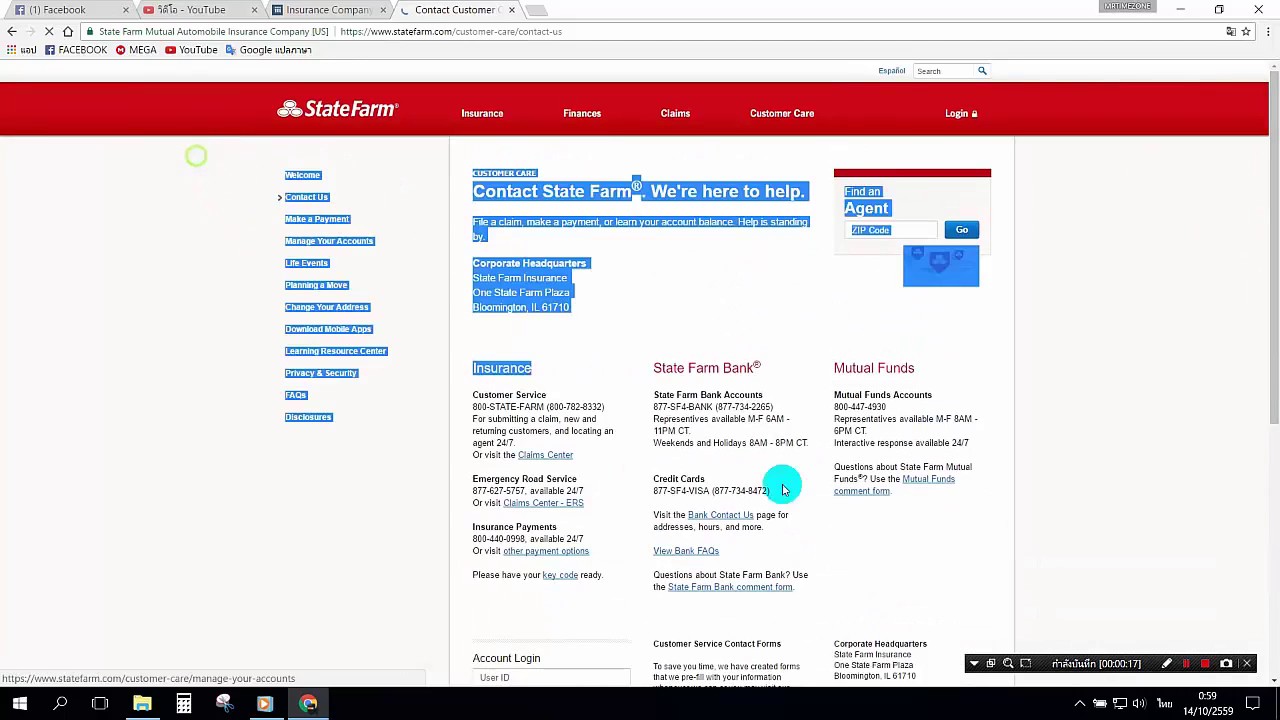
Task: Open Learning Resource Center in the sidebar
Action: (x=335, y=351)
